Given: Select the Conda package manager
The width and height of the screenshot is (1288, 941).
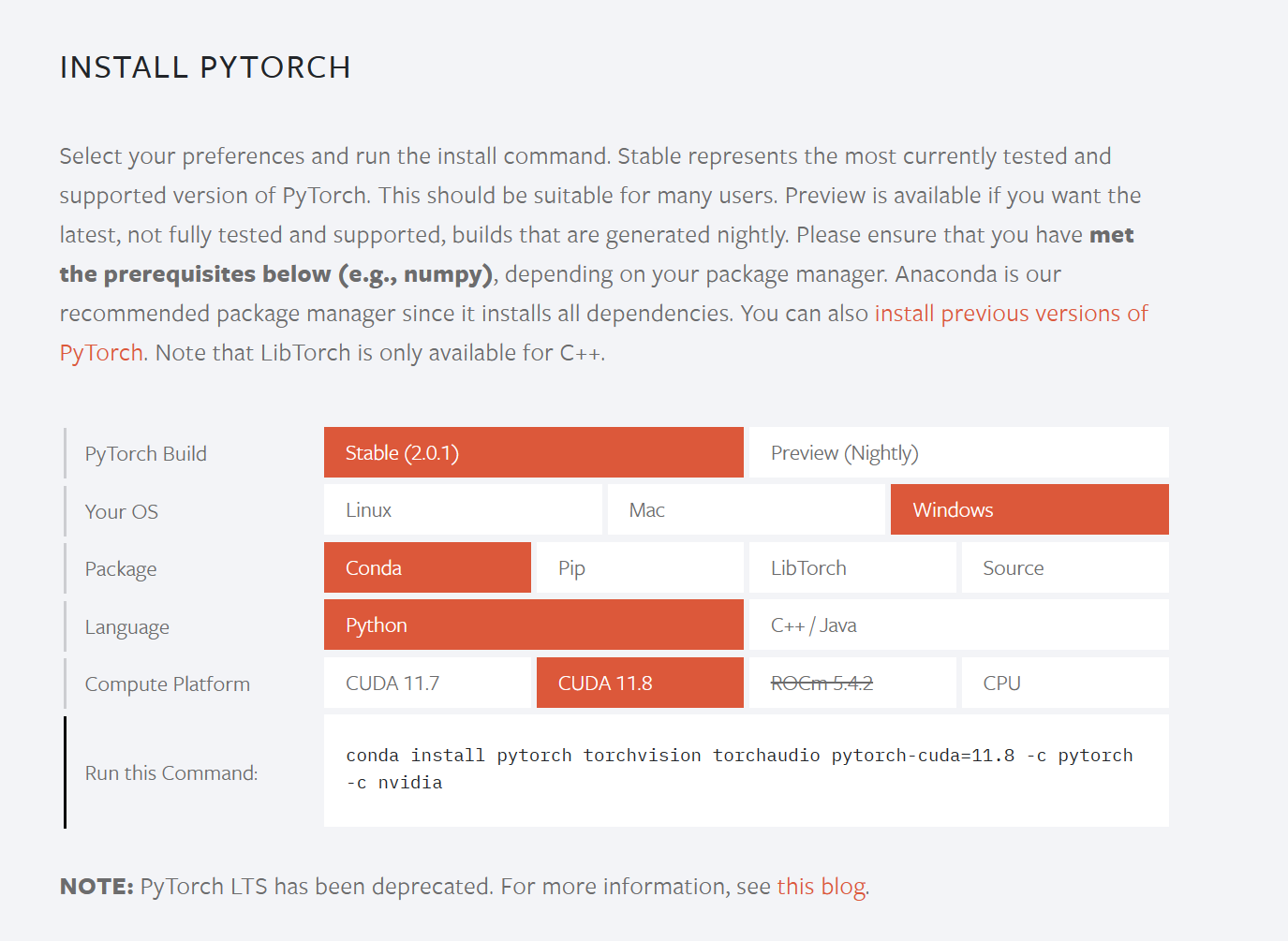Looking at the screenshot, I should pos(426,567).
